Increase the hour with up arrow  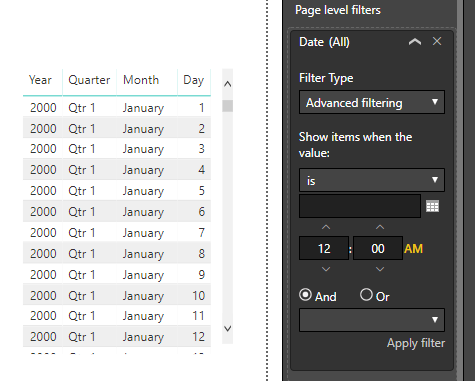tap(326, 227)
